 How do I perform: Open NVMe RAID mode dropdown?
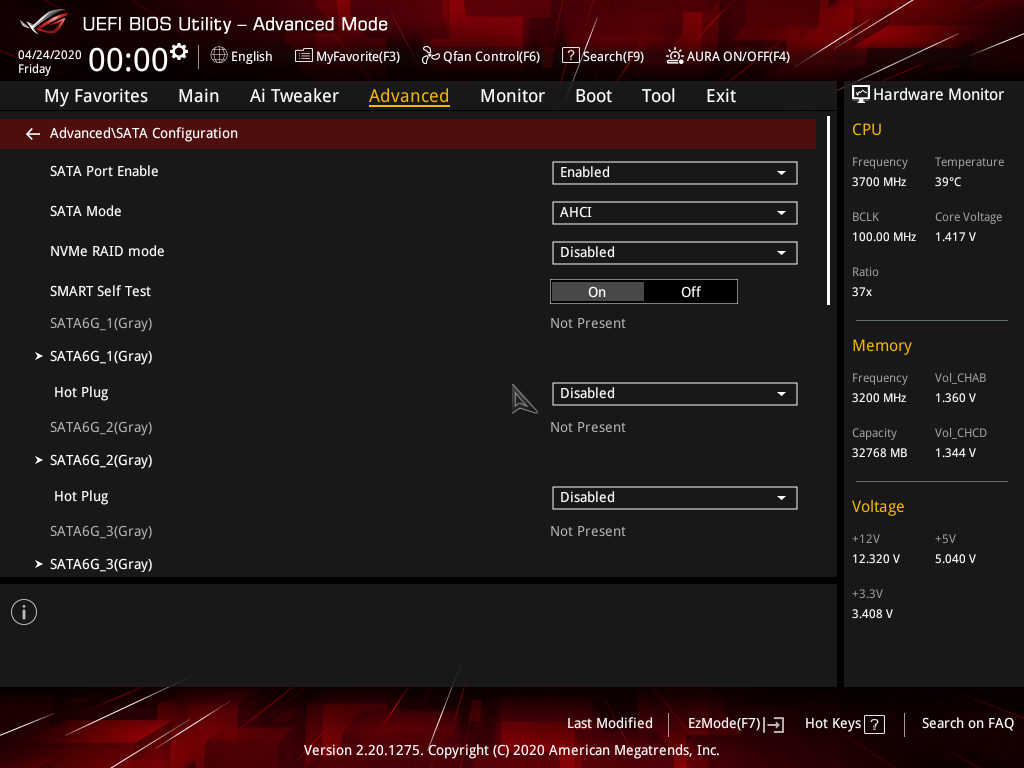click(675, 253)
